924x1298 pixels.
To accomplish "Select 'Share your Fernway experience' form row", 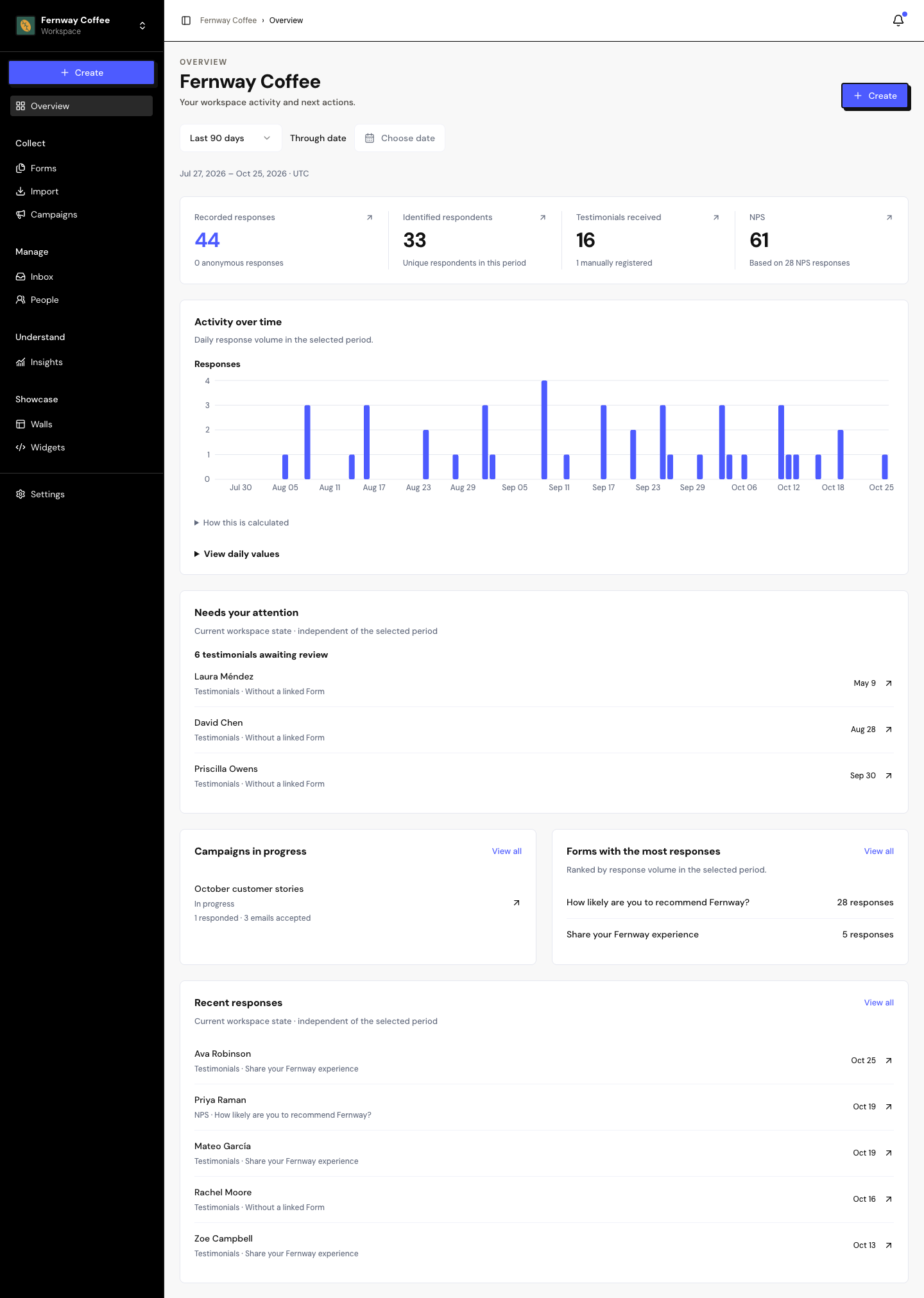I will (x=730, y=935).
